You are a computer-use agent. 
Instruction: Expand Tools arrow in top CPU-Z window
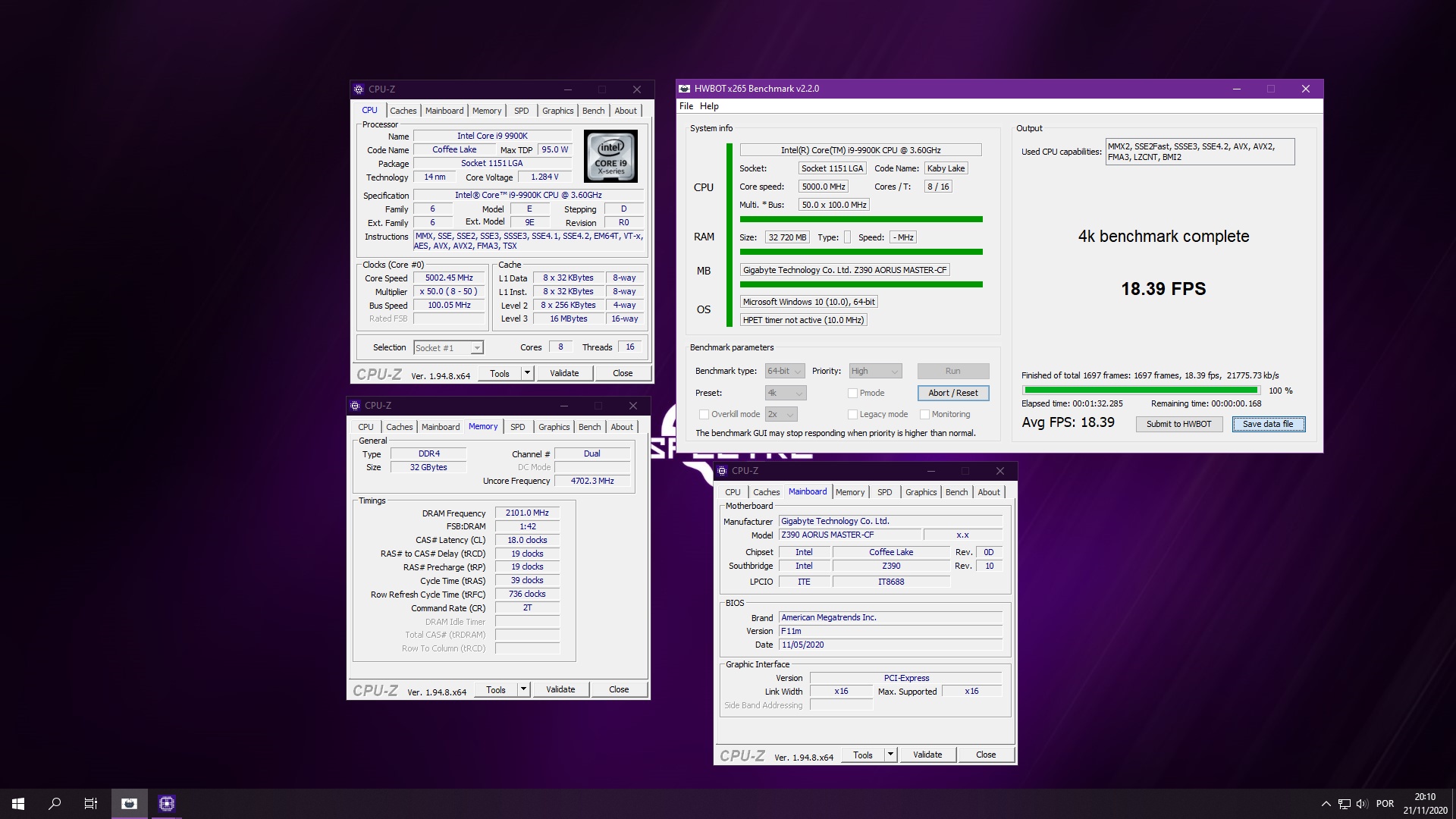527,373
